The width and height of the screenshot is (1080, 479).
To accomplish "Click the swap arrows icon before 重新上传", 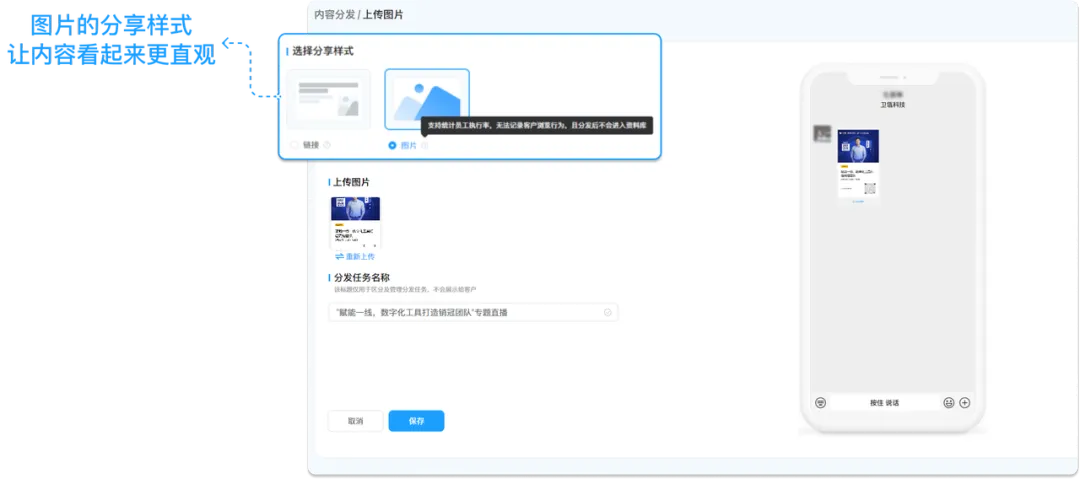I will [x=339, y=257].
